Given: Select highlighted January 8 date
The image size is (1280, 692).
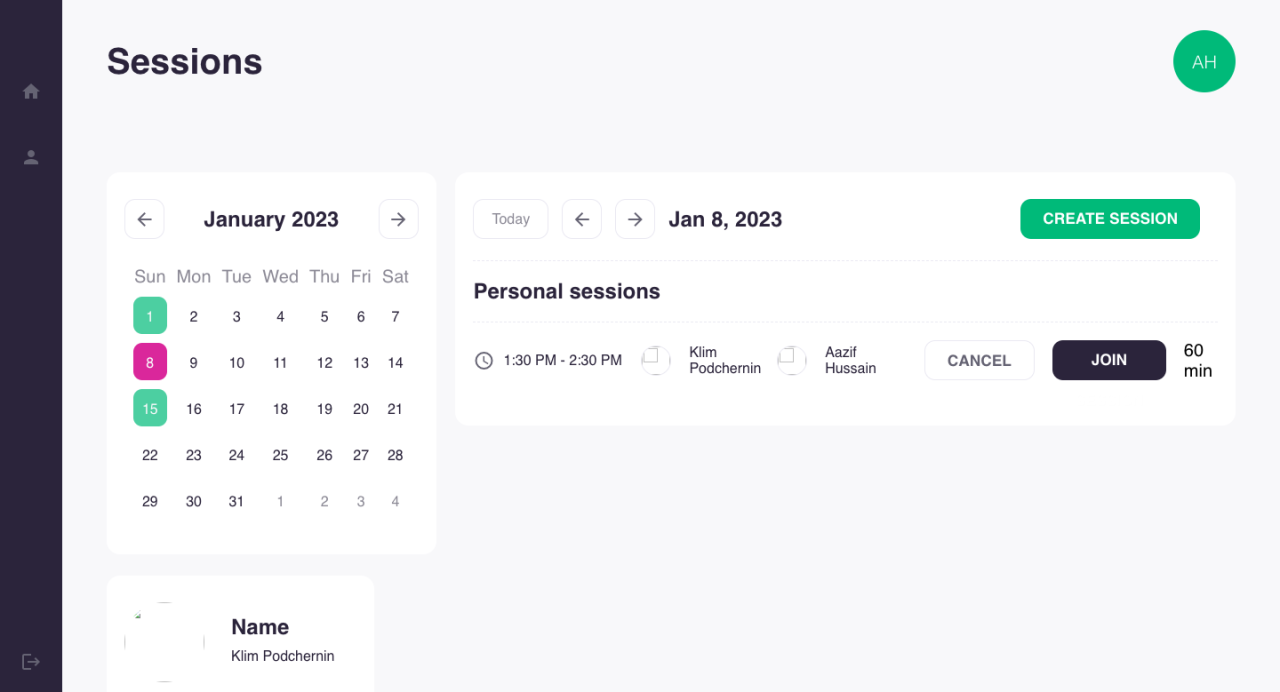Looking at the screenshot, I should pos(150,362).
